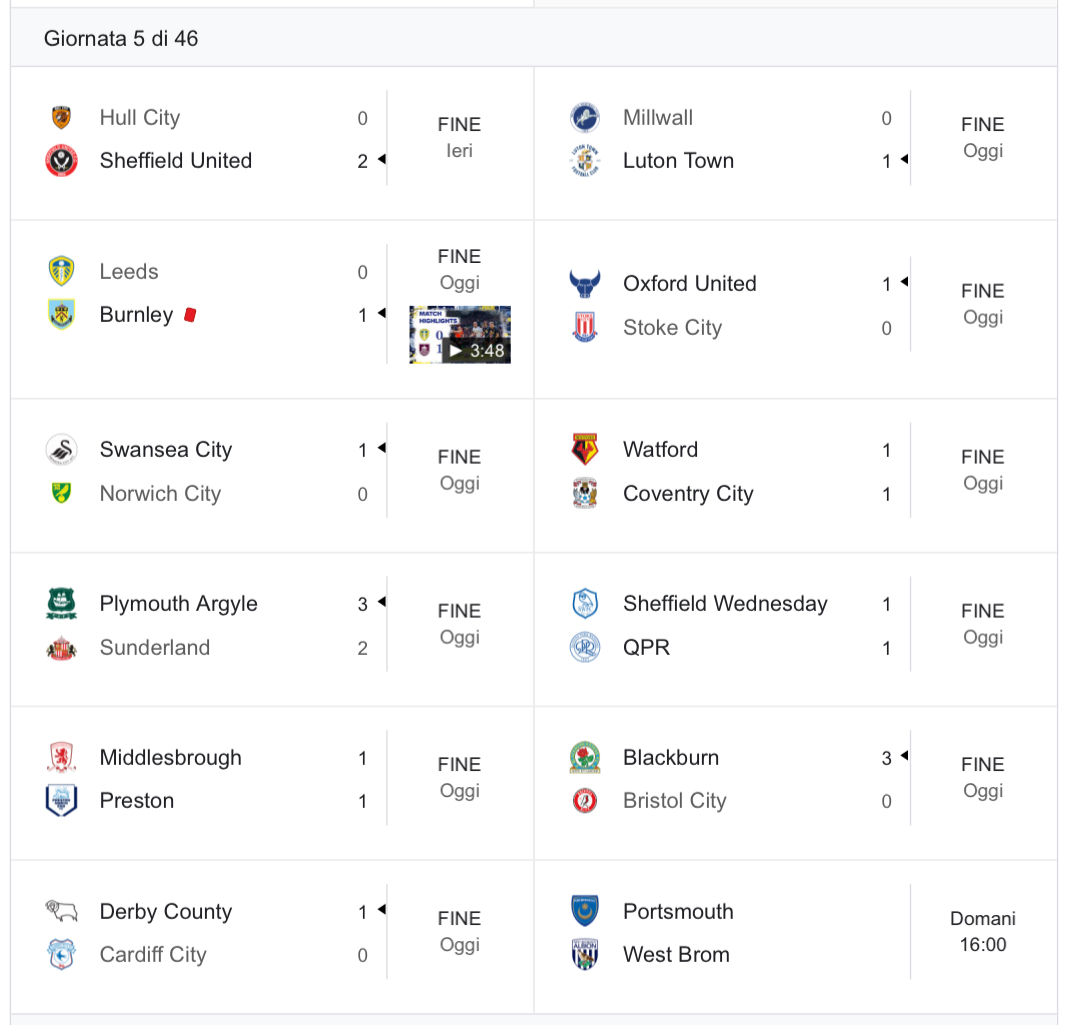This screenshot has height=1025, width=1080.
Task: Click the Blackburn rose crest
Action: (585, 757)
